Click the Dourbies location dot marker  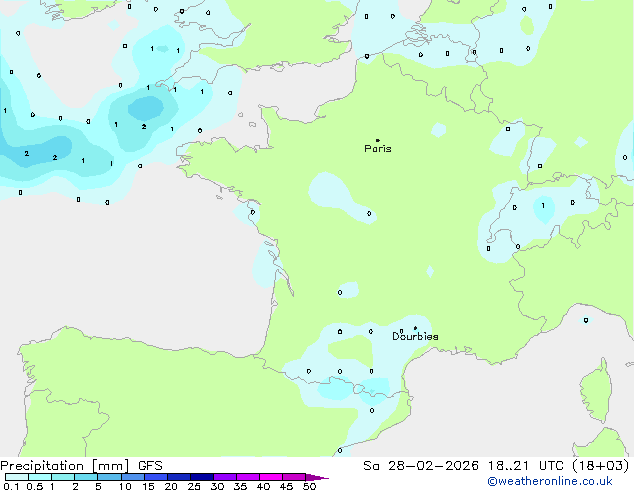(415, 328)
